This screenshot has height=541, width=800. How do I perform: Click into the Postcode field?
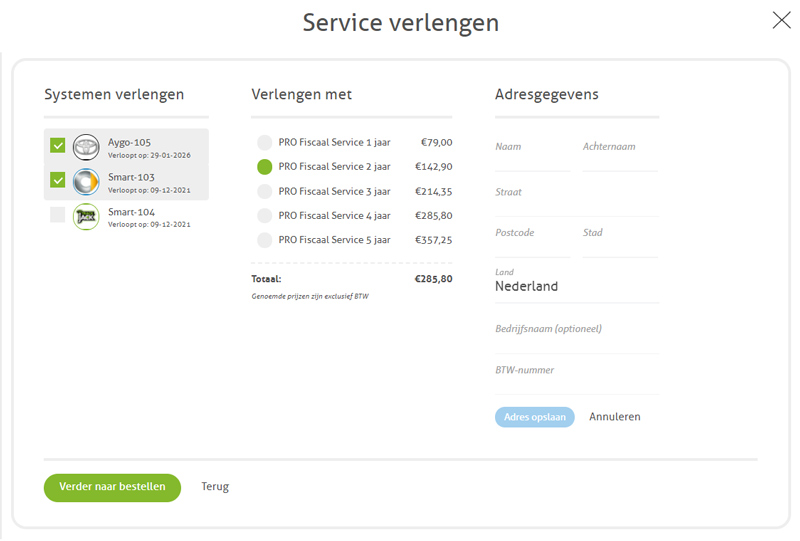(x=532, y=240)
